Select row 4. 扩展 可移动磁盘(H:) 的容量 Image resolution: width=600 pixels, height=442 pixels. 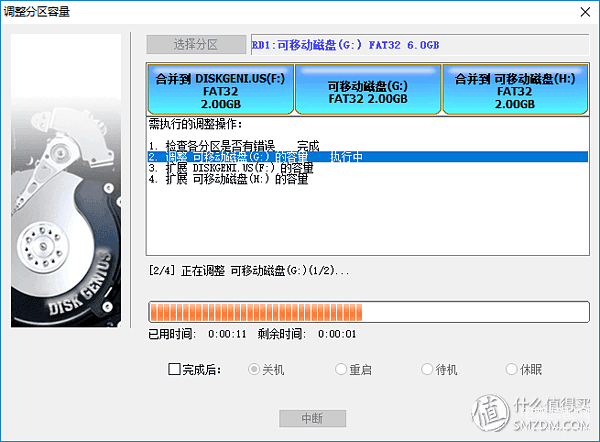(368, 179)
